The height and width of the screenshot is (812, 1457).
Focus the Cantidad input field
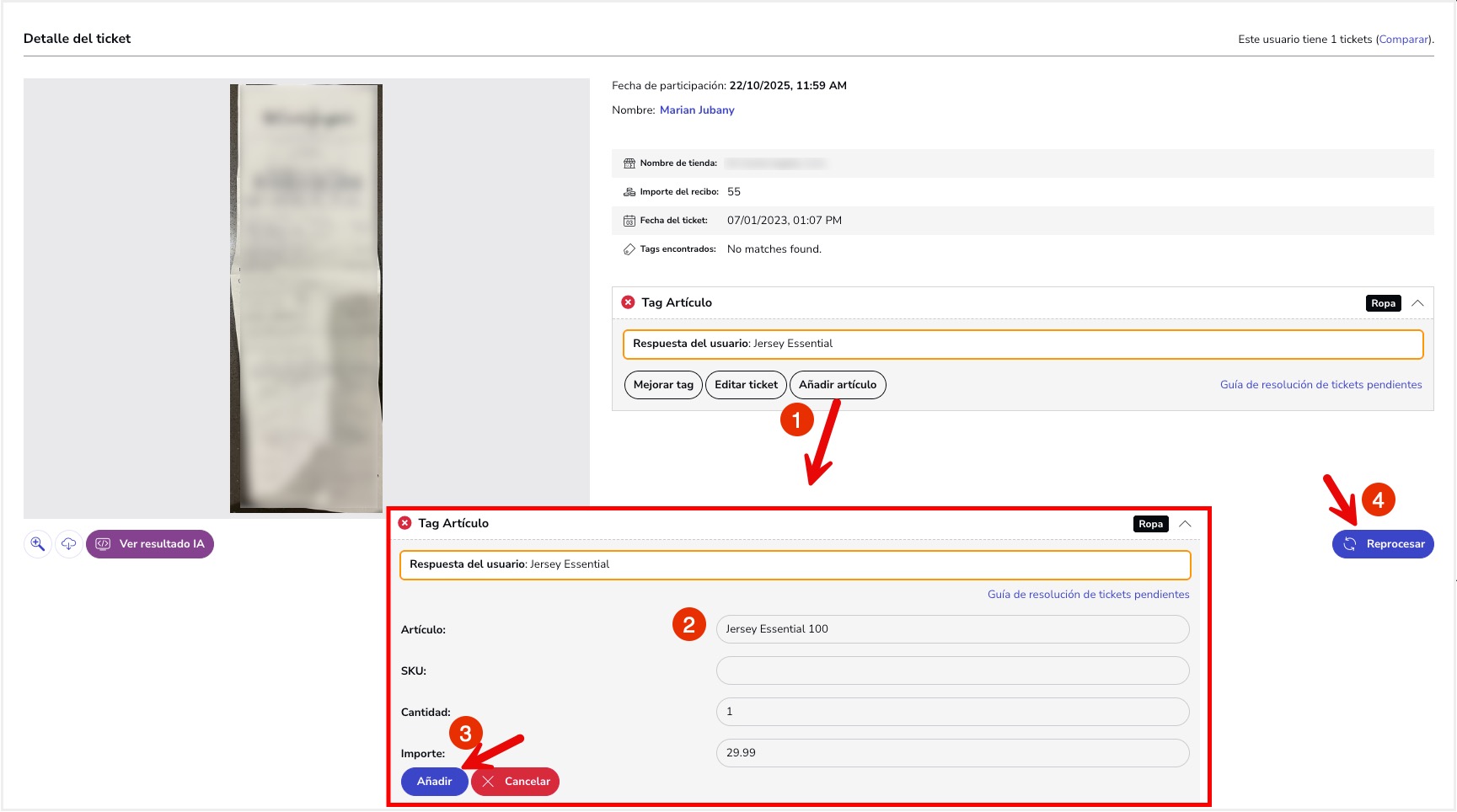point(952,712)
